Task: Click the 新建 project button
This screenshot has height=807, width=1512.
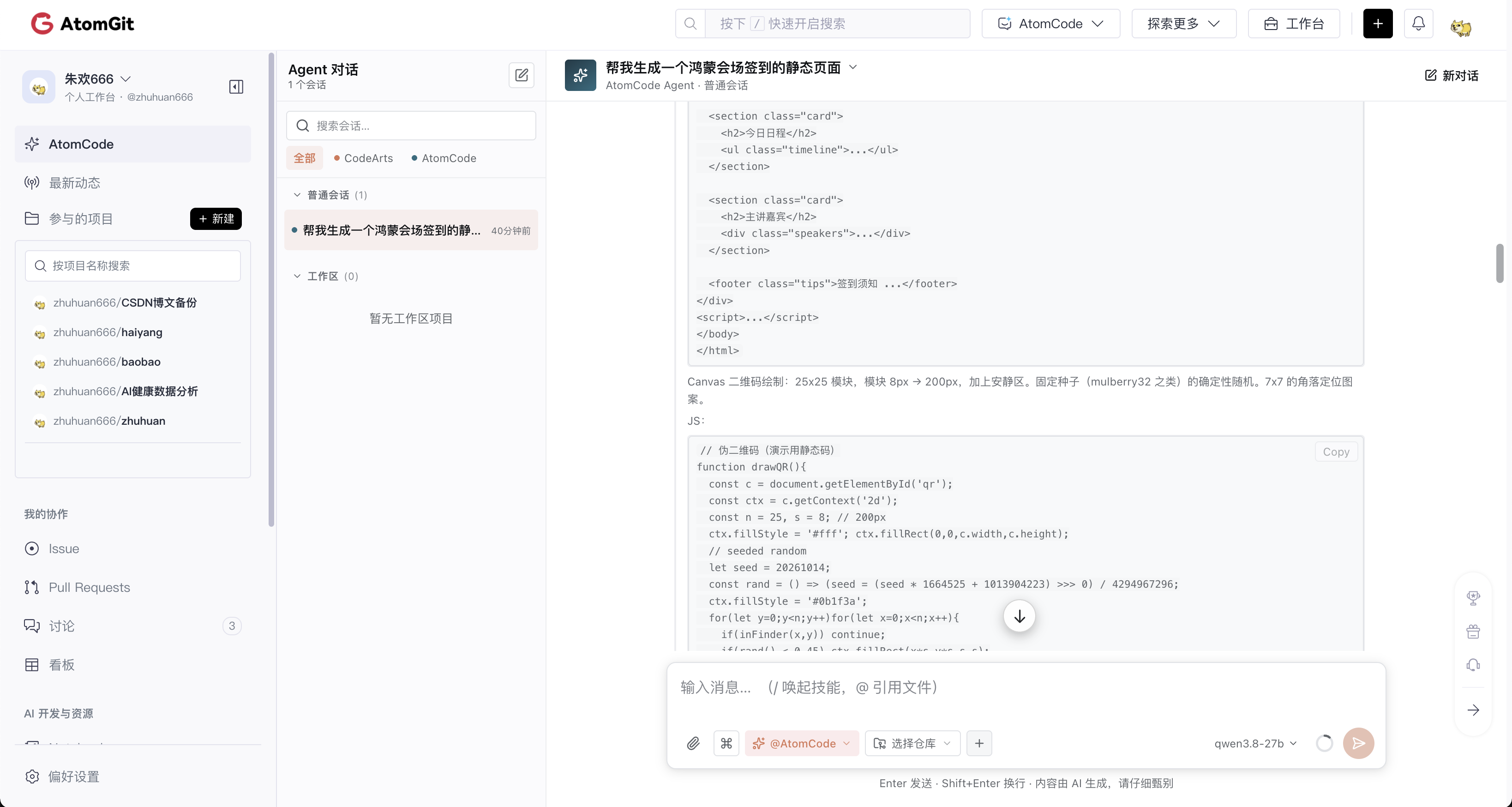Action: click(216, 218)
